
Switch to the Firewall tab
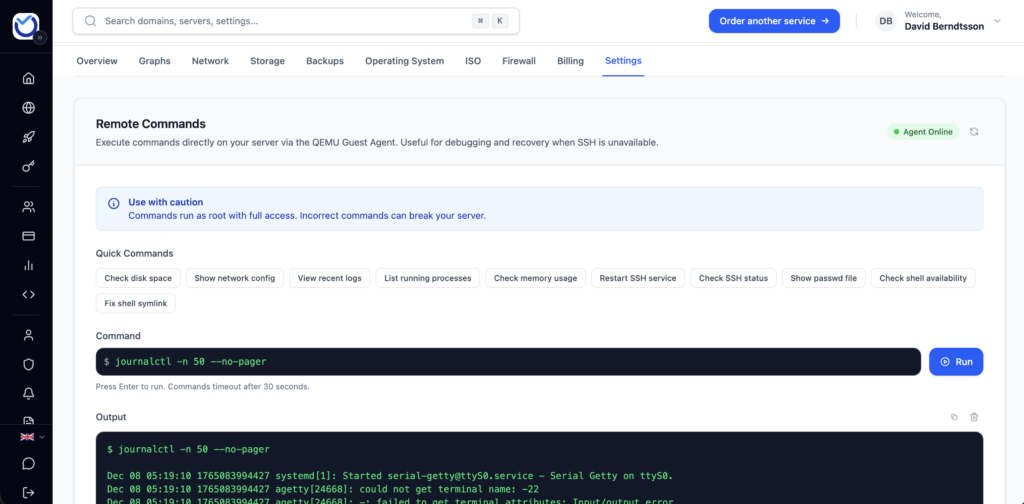tap(519, 61)
